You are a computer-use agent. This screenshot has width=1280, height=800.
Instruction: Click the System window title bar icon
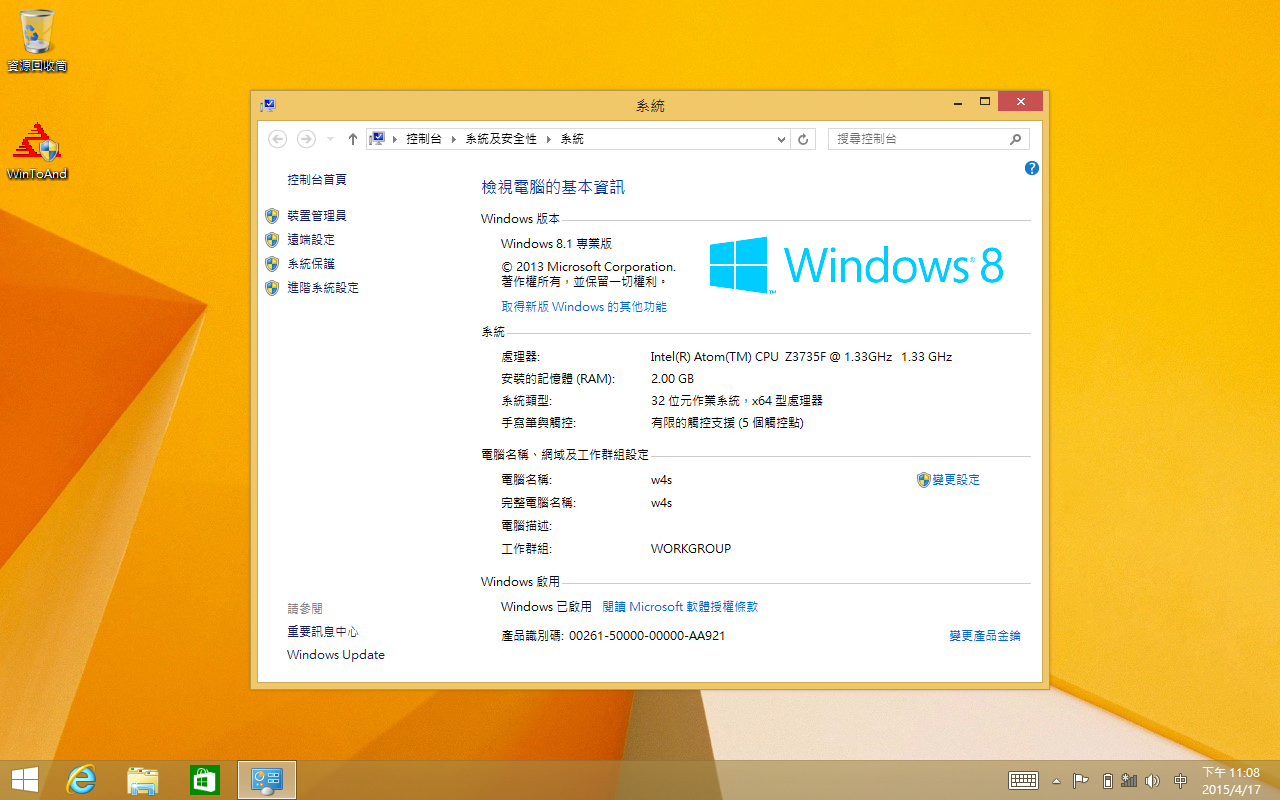[268, 105]
